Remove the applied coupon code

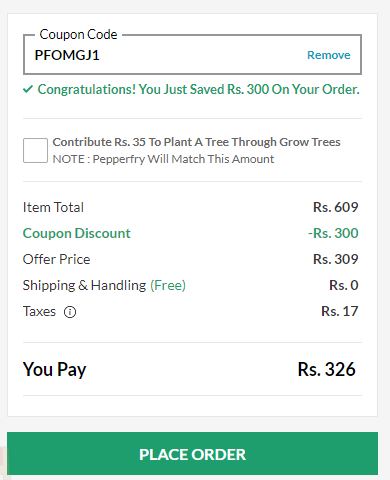[329, 55]
